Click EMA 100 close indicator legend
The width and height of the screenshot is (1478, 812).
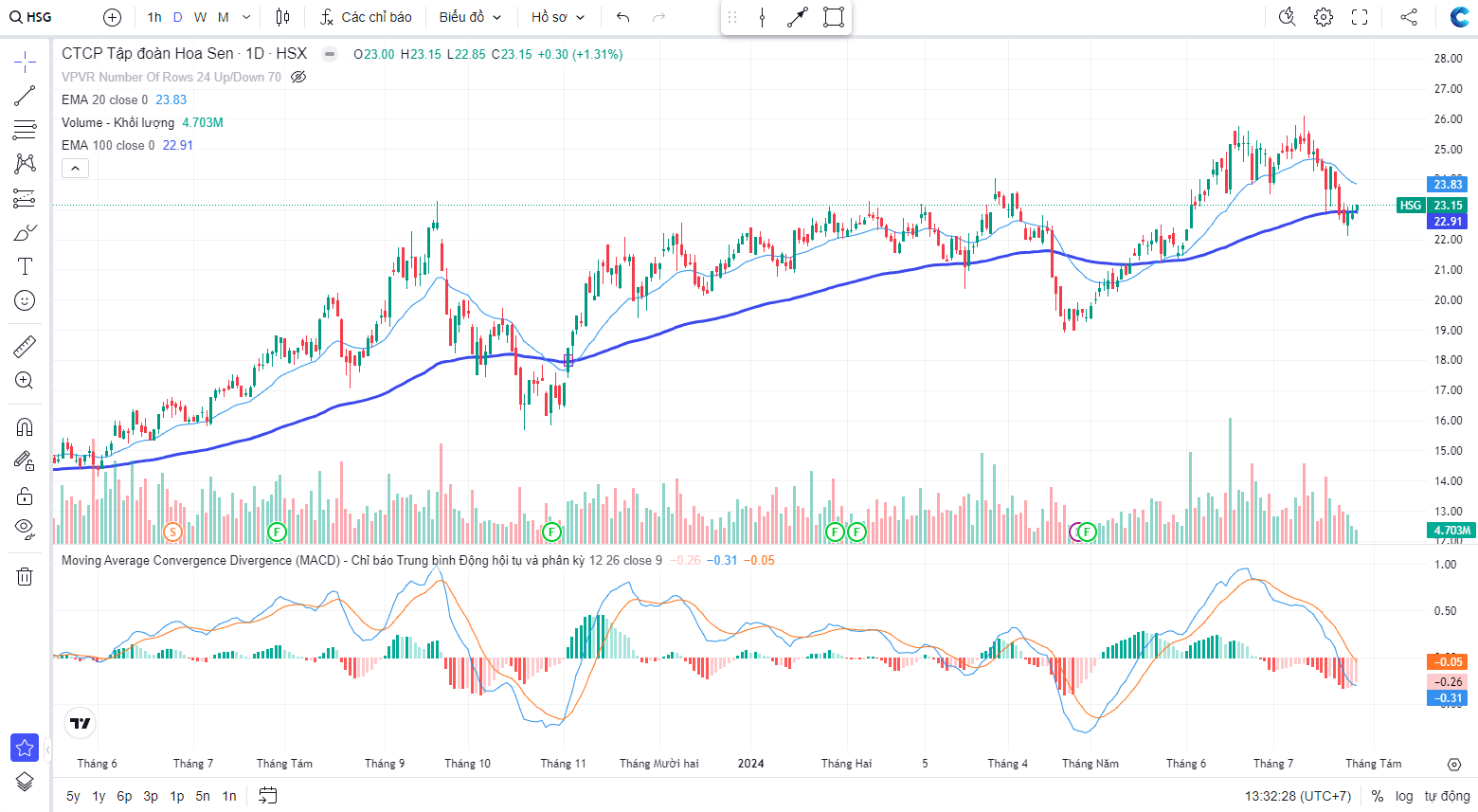click(x=108, y=145)
